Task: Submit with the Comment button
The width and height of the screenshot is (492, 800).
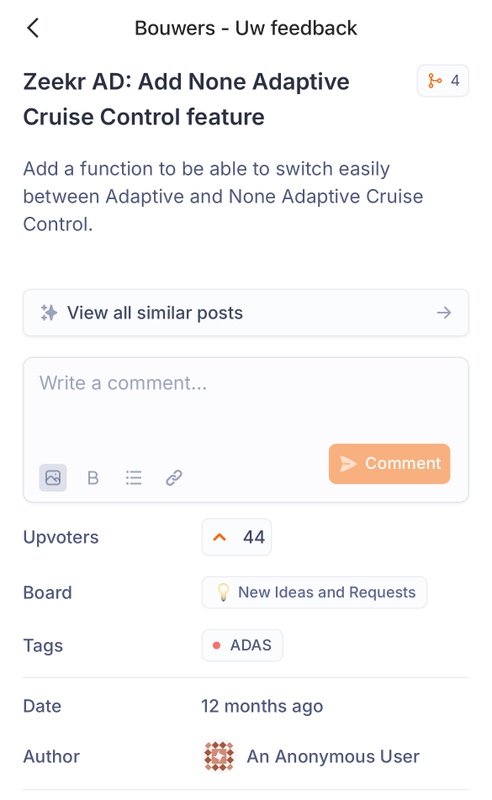Action: 389,463
